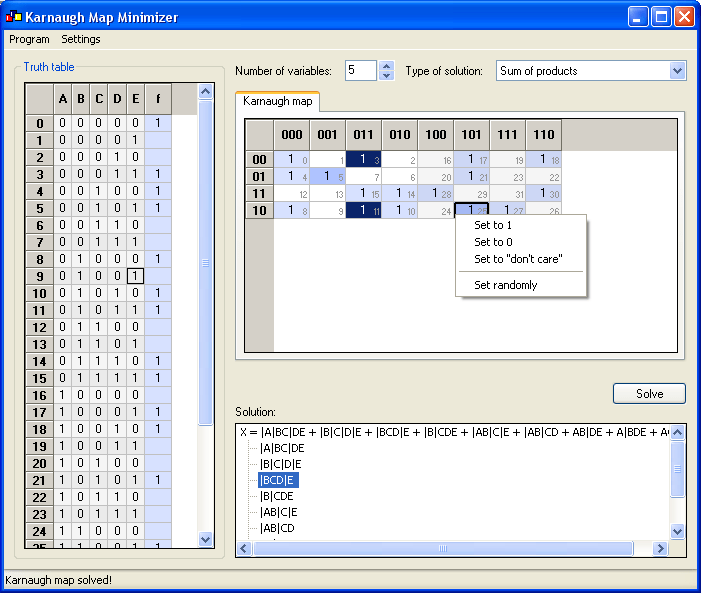The height and width of the screenshot is (593, 701).
Task: Select the |AB|CD solution term
Action: 278,528
